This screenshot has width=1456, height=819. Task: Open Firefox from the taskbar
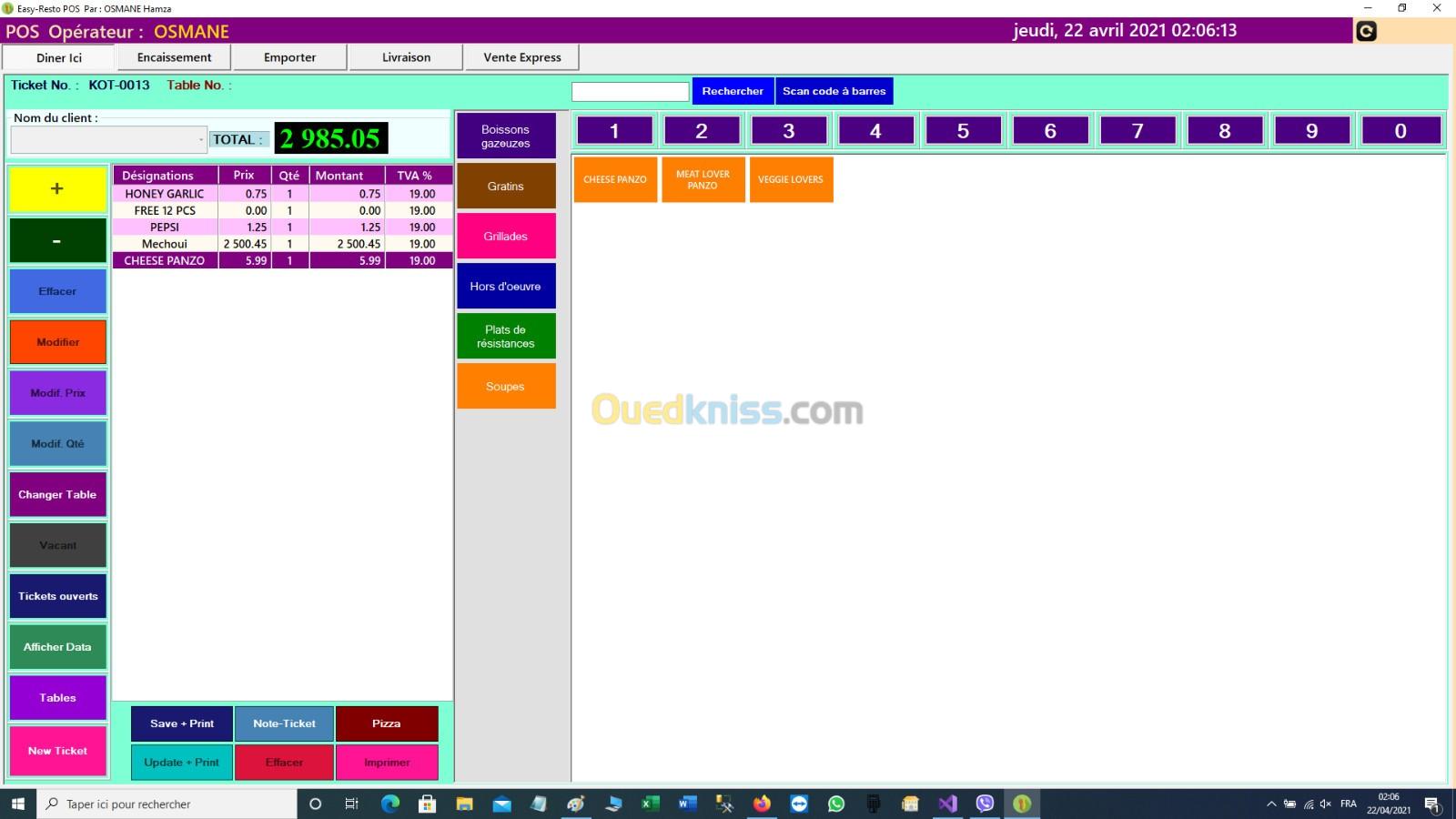762,804
